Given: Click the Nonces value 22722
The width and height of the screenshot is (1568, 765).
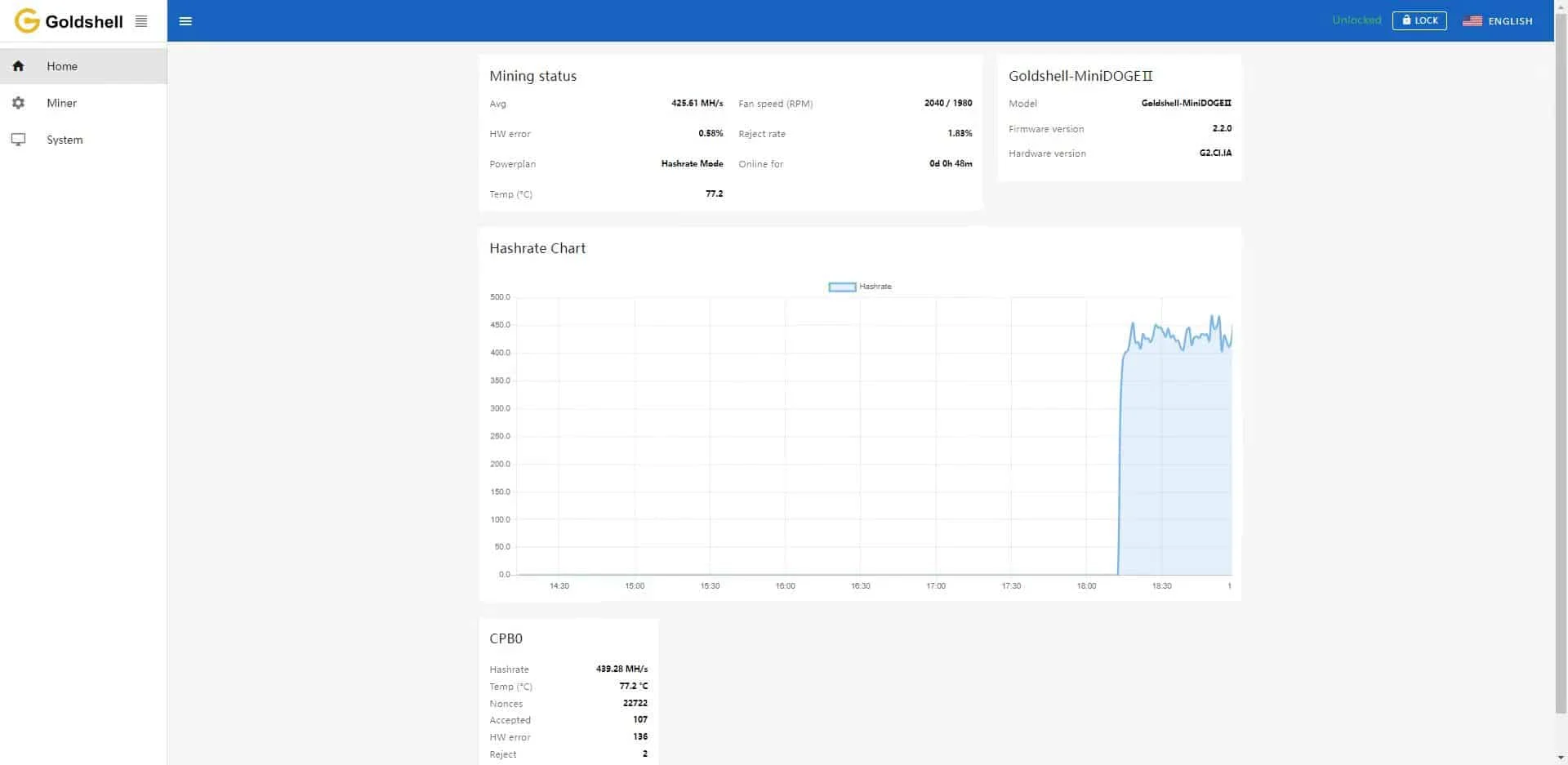Looking at the screenshot, I should click(635, 703).
